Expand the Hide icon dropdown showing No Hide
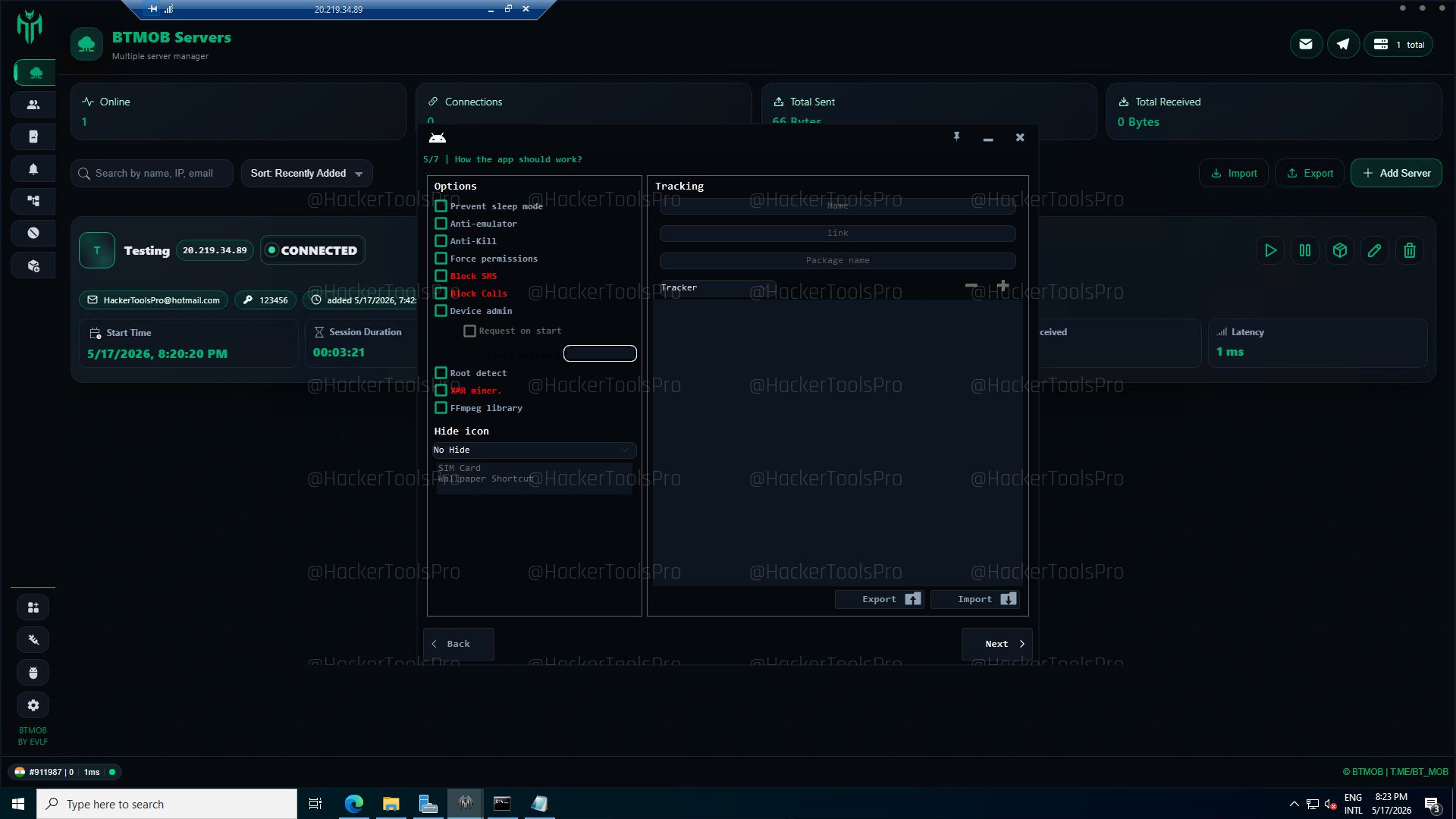Image resolution: width=1456 pixels, height=819 pixels. coord(534,450)
